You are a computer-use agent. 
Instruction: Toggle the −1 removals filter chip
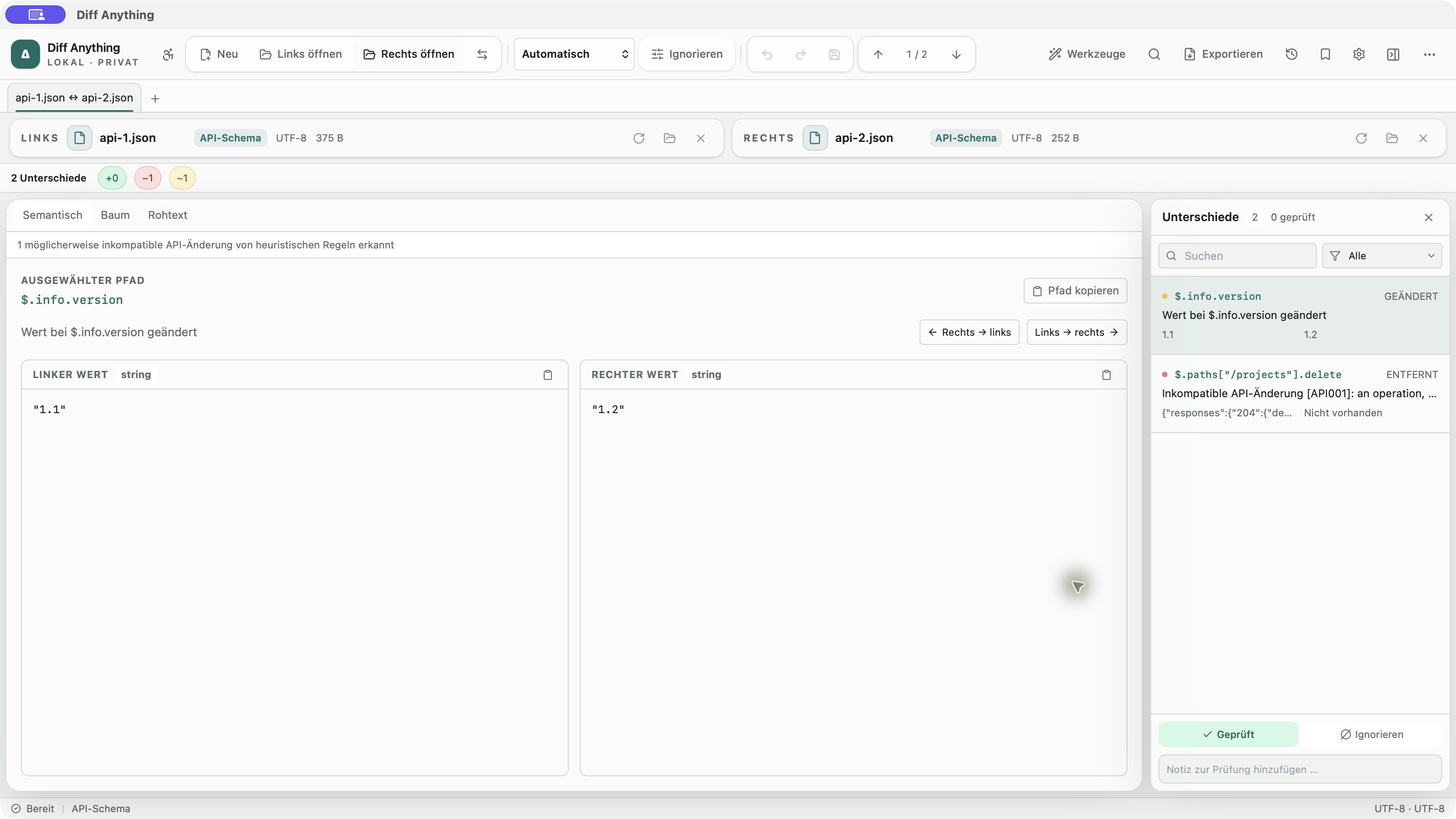(x=147, y=178)
